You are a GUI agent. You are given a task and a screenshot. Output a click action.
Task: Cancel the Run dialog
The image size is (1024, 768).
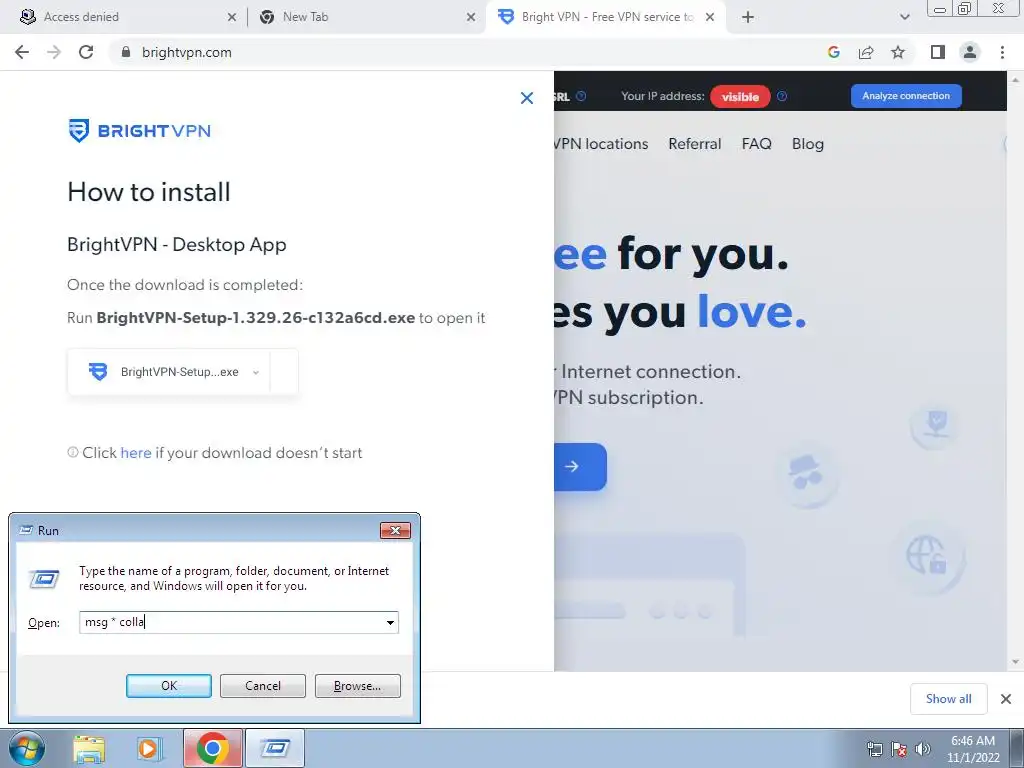tap(263, 686)
